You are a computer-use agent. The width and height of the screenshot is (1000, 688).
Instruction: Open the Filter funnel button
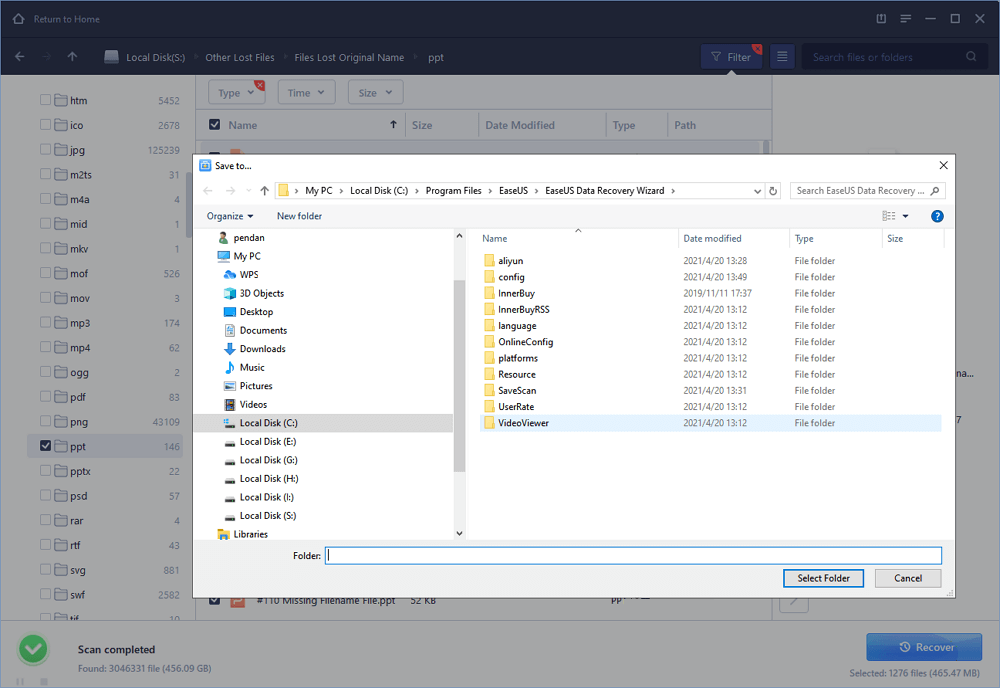[730, 57]
